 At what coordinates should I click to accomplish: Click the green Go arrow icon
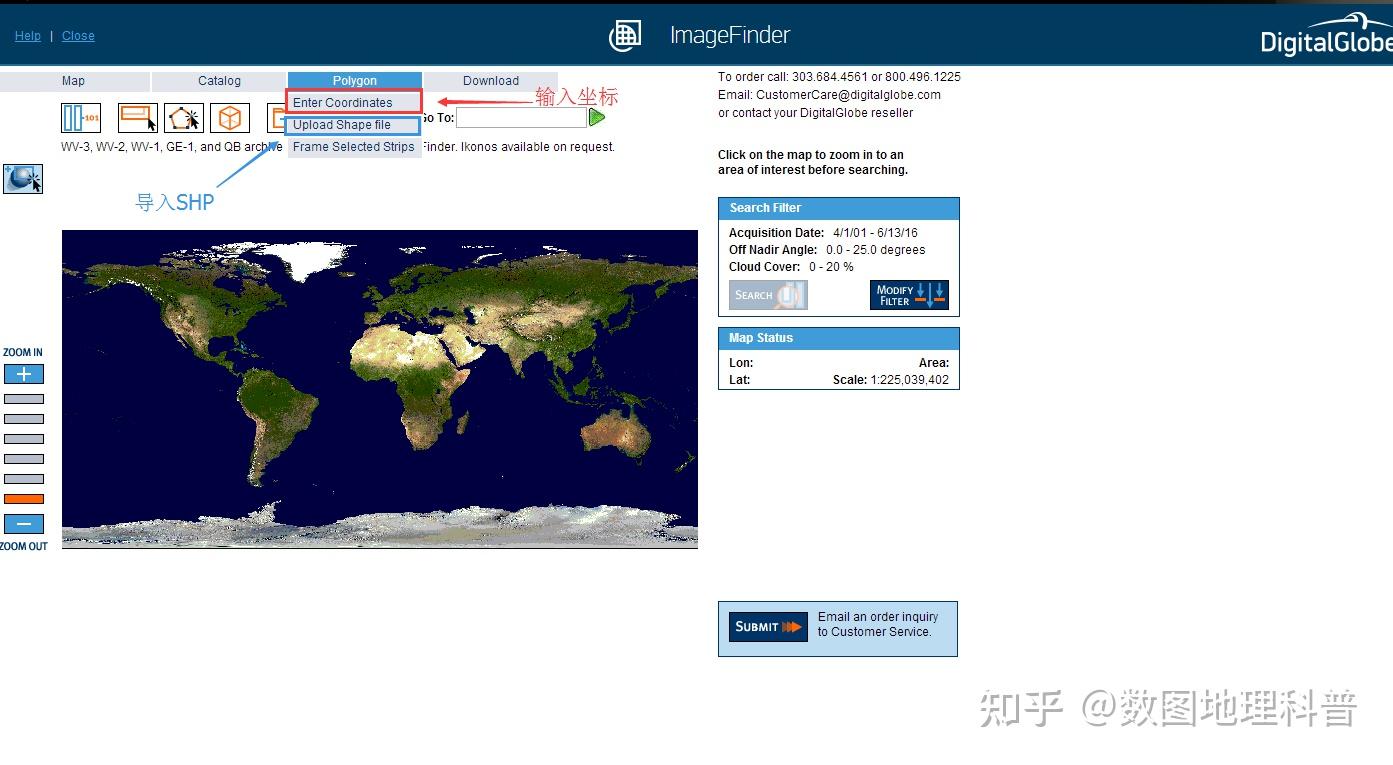[x=598, y=117]
